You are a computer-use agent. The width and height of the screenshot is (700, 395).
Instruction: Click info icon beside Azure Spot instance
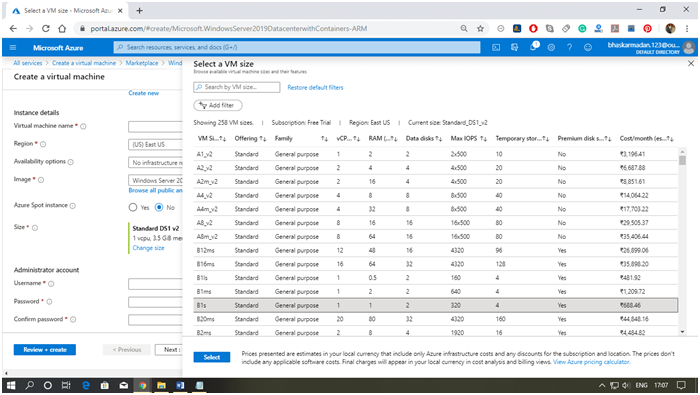click(73, 206)
